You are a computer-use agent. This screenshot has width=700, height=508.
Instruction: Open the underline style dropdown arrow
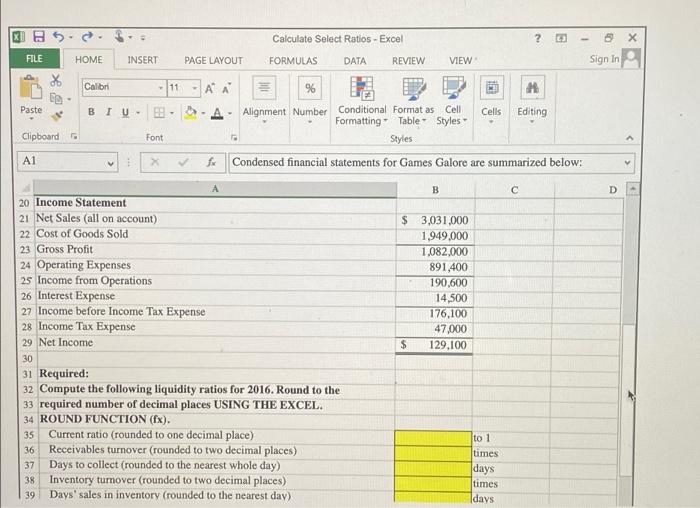(x=138, y=113)
